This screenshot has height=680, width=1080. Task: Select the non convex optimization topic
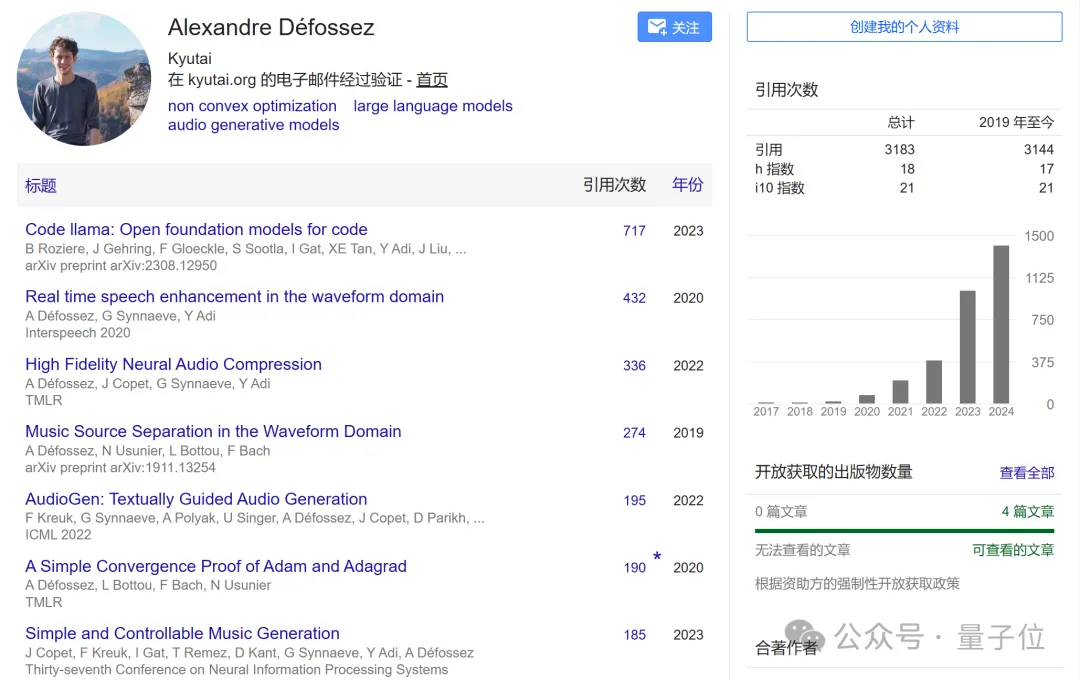(x=252, y=106)
